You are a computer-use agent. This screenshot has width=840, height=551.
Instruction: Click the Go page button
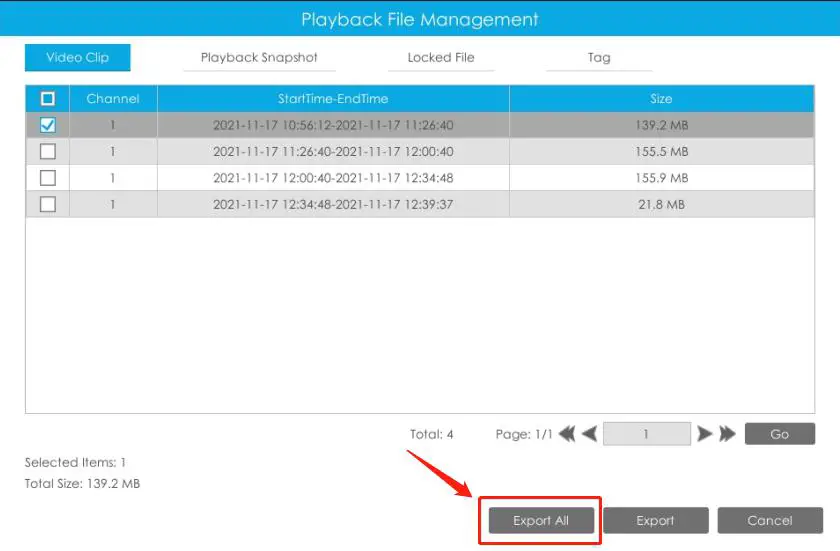pos(780,434)
